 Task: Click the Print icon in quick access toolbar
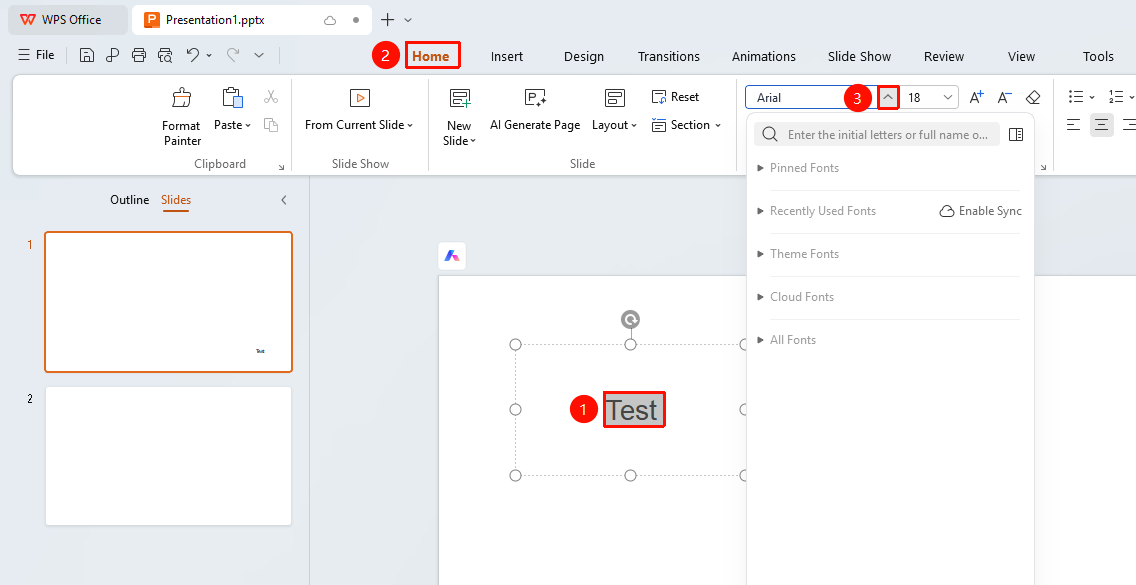coord(139,55)
